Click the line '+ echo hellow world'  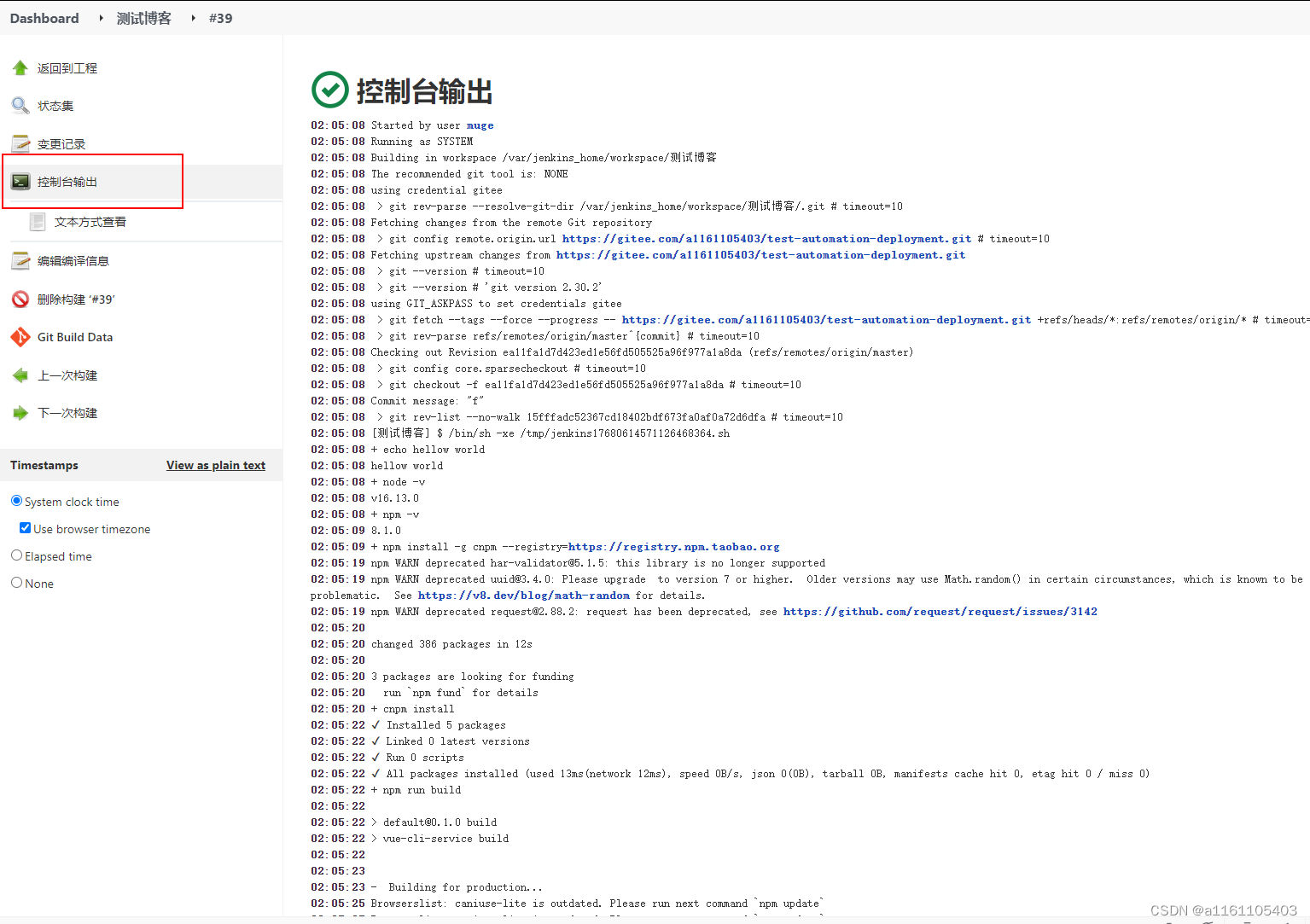(428, 450)
